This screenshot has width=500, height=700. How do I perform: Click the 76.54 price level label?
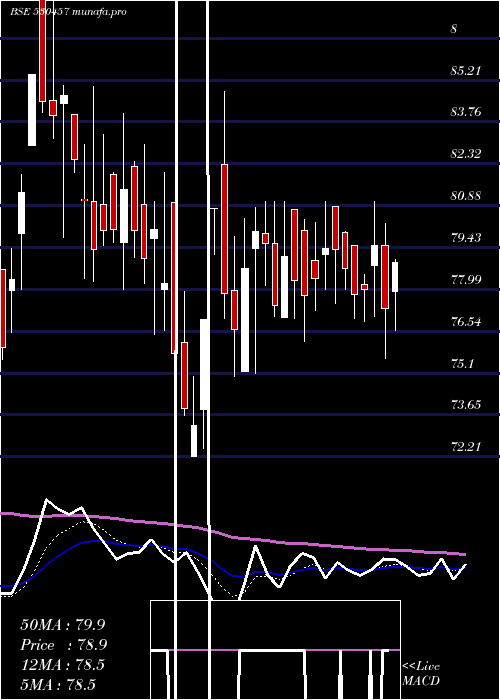coord(466,321)
